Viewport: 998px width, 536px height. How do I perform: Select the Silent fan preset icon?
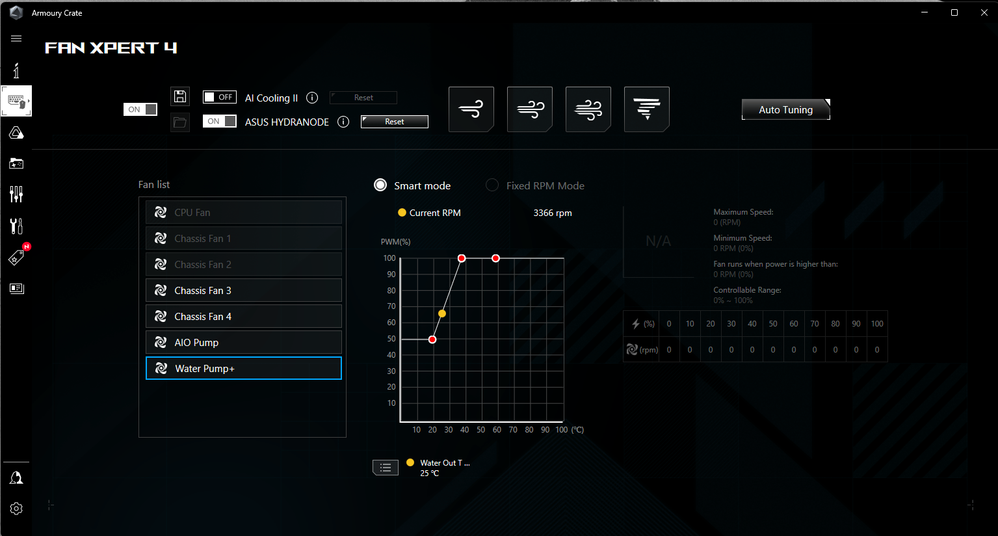click(x=471, y=109)
